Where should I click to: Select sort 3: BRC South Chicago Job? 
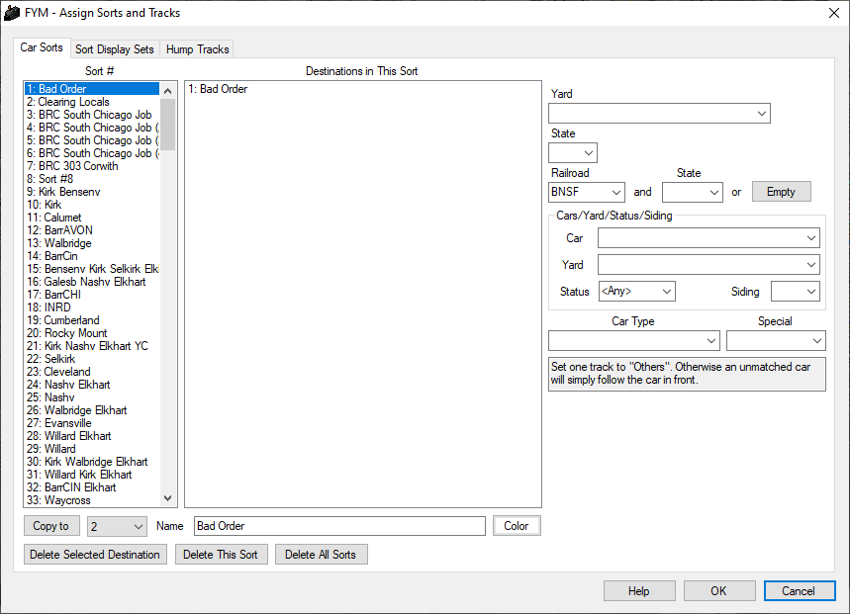pyautogui.click(x=92, y=115)
